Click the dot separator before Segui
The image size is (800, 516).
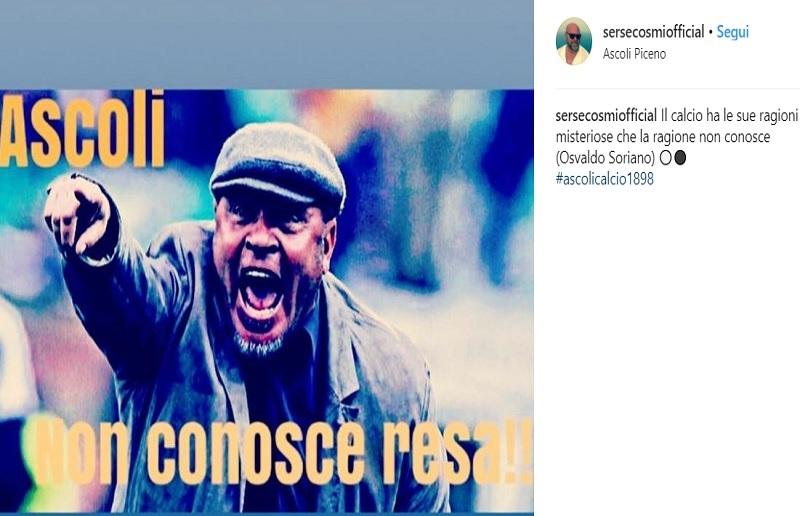(710, 33)
